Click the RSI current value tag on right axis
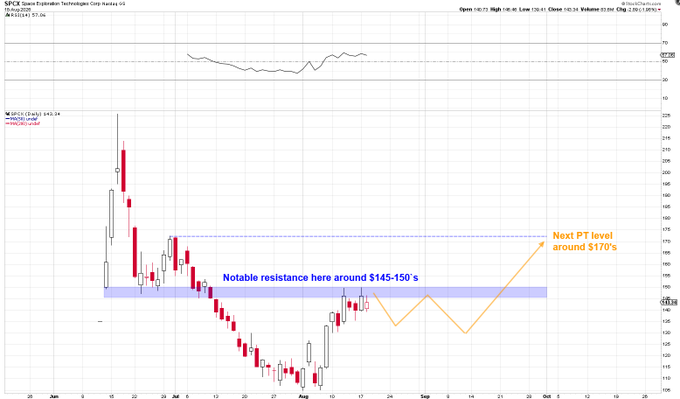This screenshot has height=399, width=680. click(668, 55)
